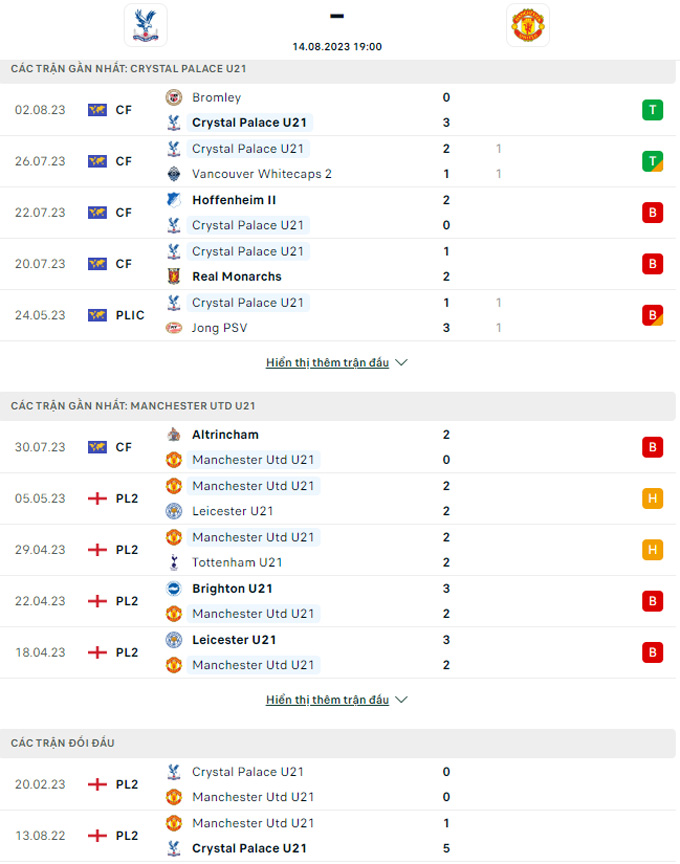Image resolution: width=680 pixels, height=864 pixels.
Task: Select the Bromley club logo
Action: 175,98
